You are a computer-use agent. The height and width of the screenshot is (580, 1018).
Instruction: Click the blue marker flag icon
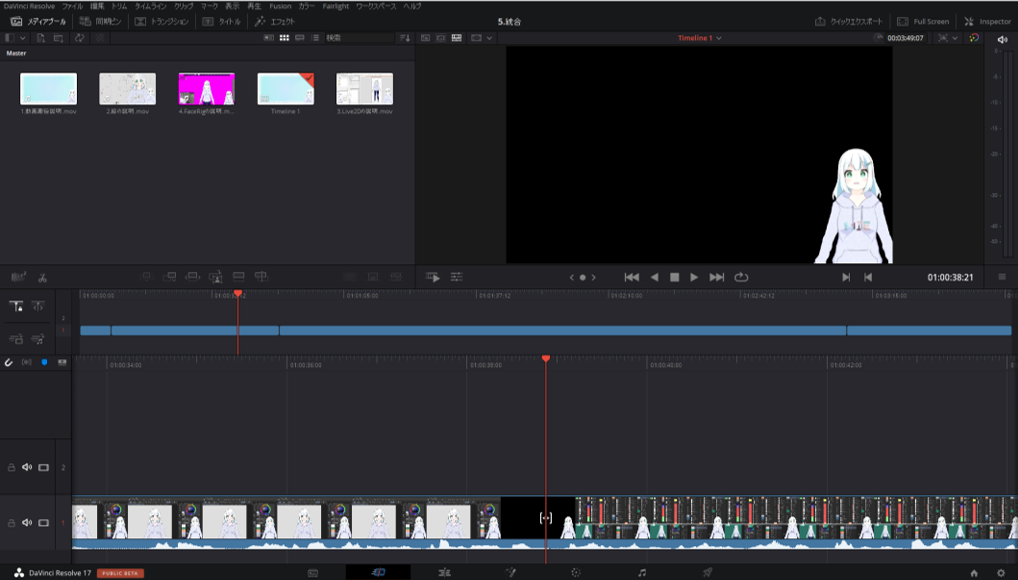point(44,362)
